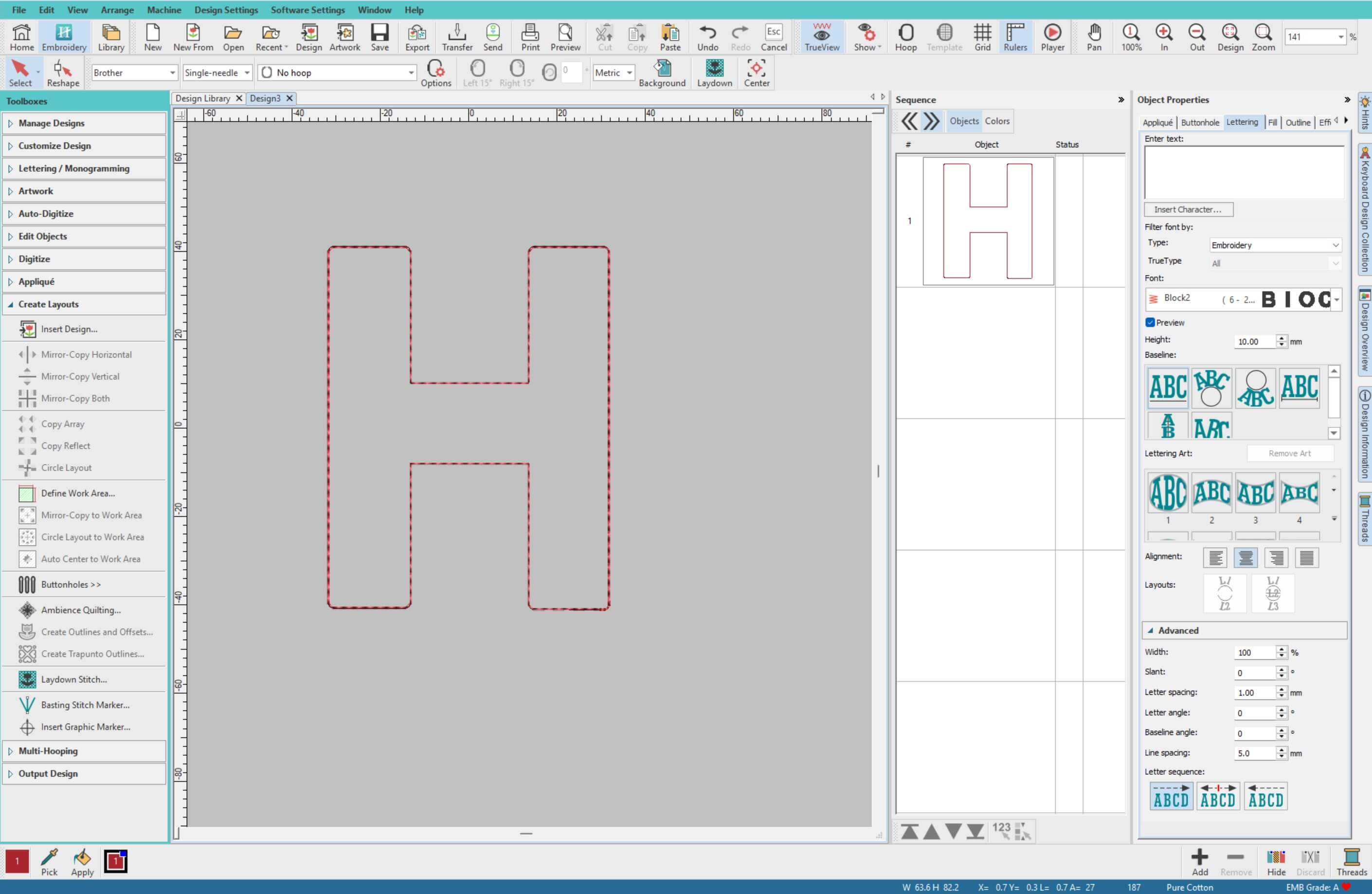The width and height of the screenshot is (1372, 894).
Task: Click the Zoom Out icon
Action: tap(1197, 37)
